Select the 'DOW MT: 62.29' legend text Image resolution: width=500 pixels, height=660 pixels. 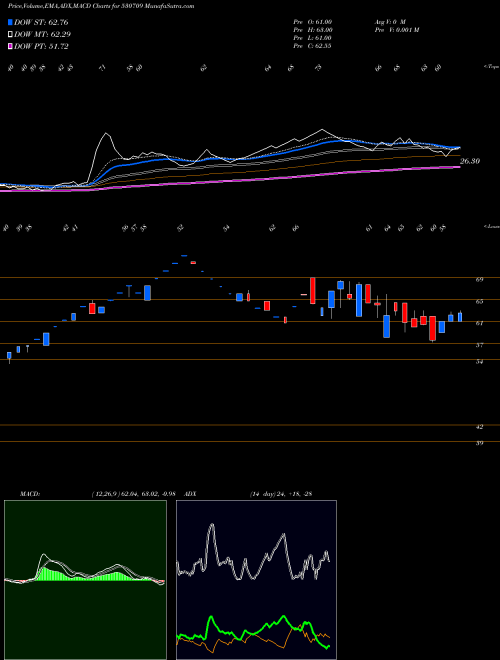click(x=43, y=35)
